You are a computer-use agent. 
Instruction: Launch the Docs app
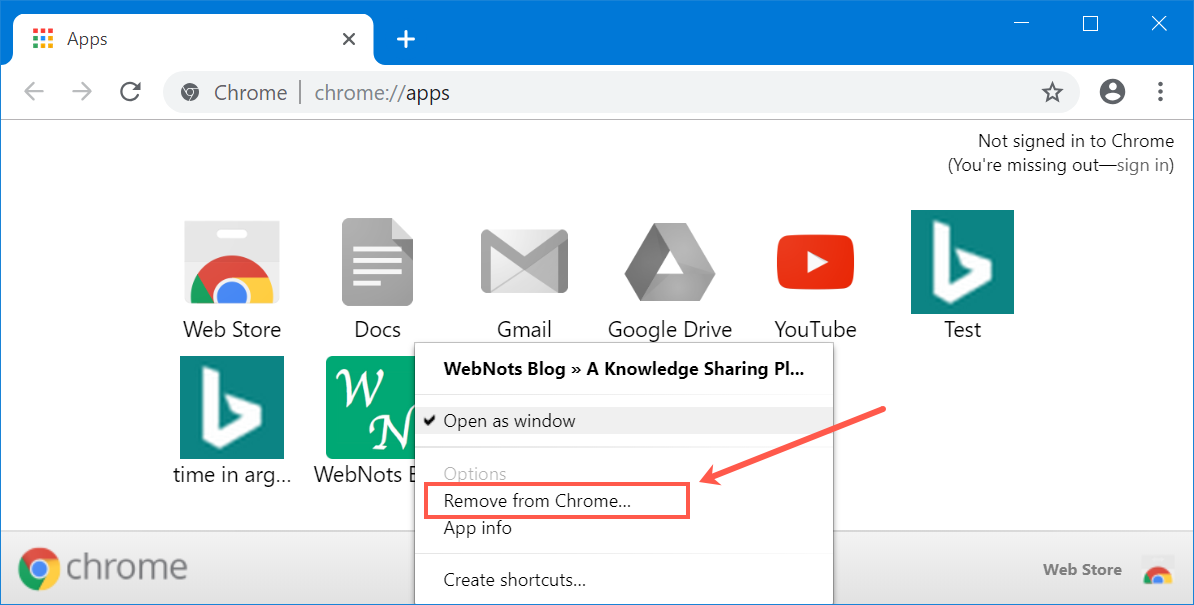point(377,262)
